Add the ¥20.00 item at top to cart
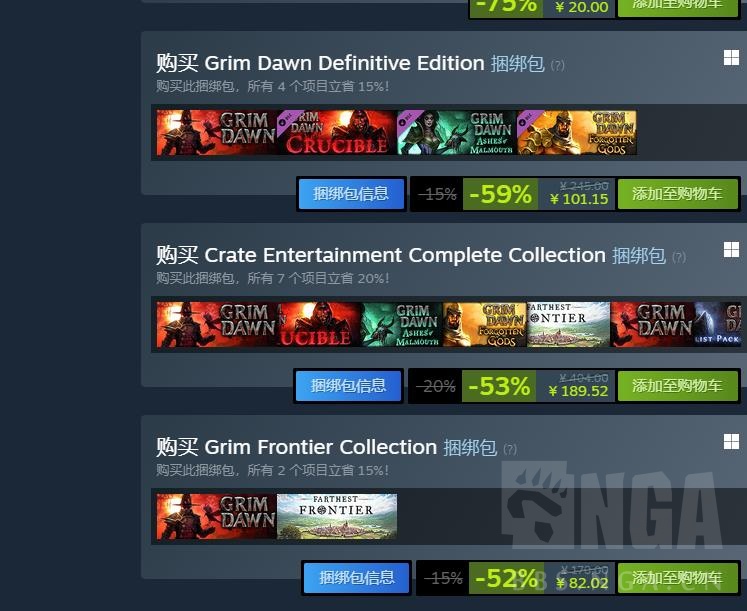The height and width of the screenshot is (611, 747). pos(677,8)
